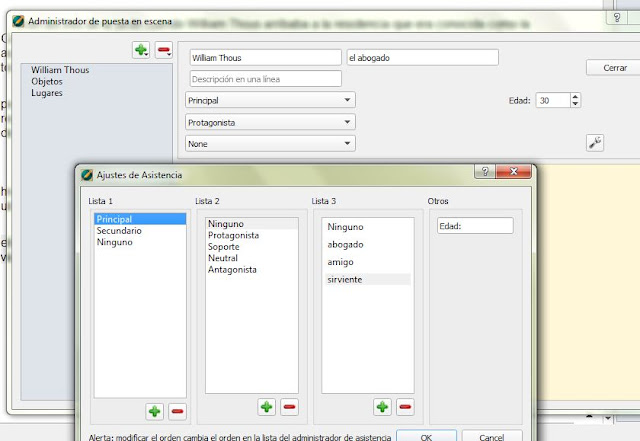Click the Edad value field showing 30
This screenshot has width=640, height=441.
[553, 100]
